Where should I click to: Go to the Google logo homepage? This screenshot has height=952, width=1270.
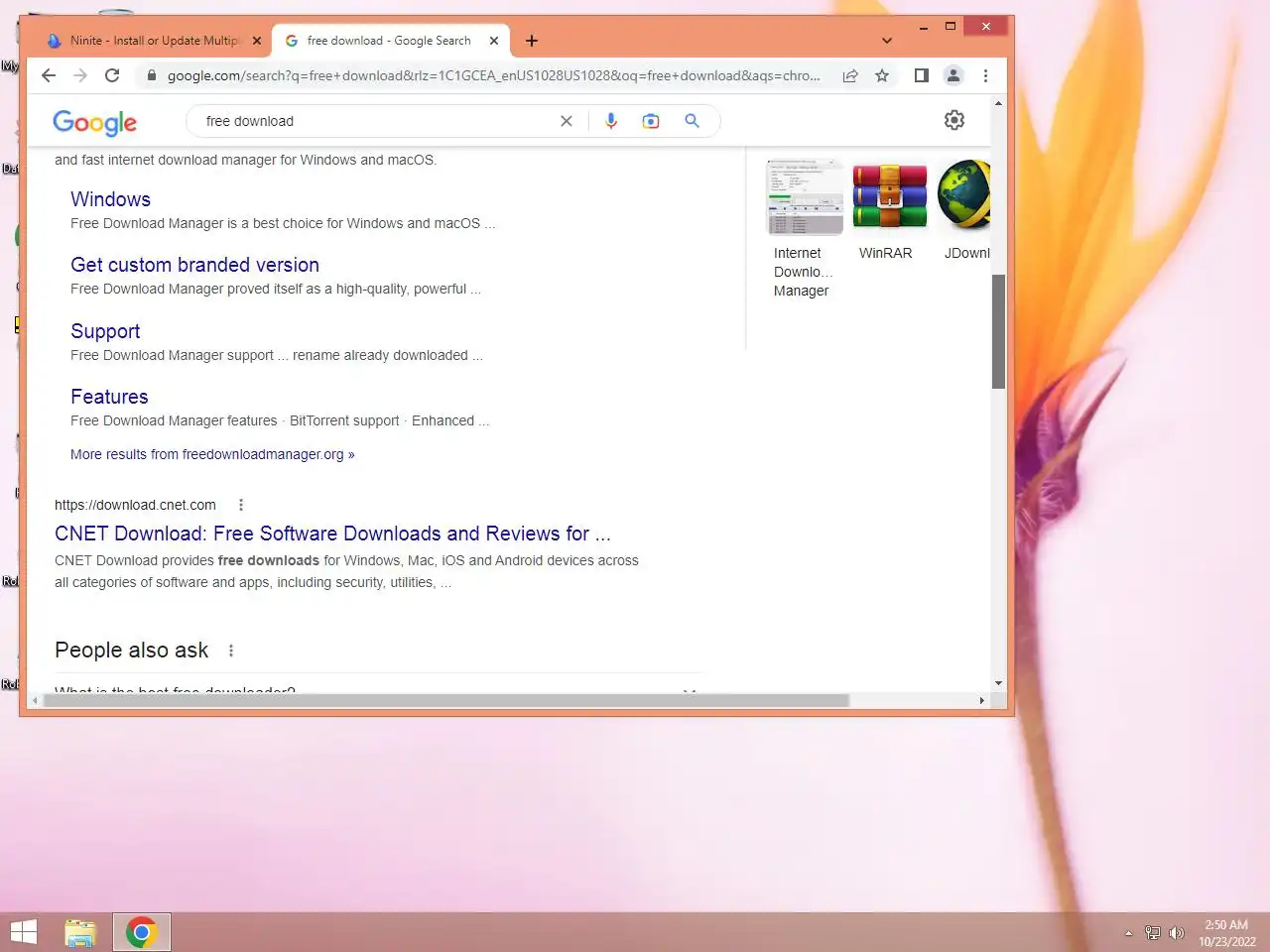click(x=95, y=122)
